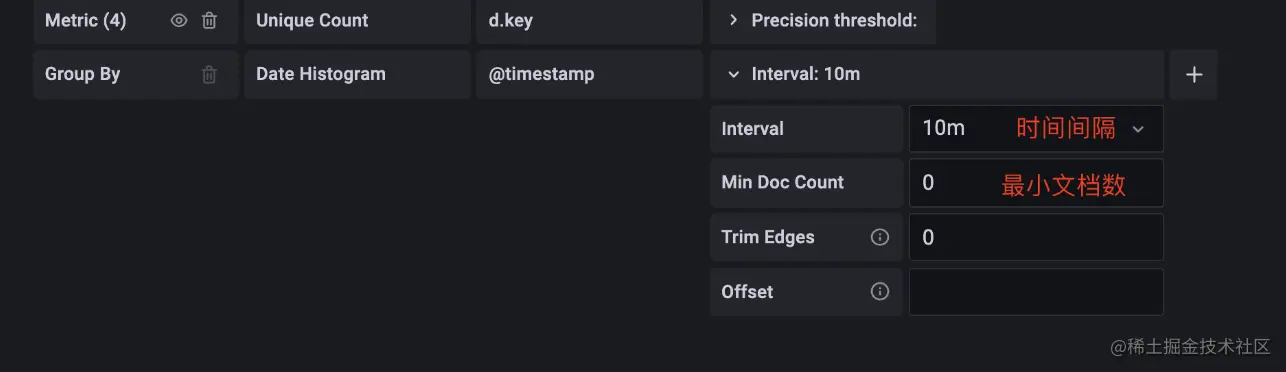Screen dimensions: 1286x372
Task: Click the Metric (4) row label
Action: point(86,20)
